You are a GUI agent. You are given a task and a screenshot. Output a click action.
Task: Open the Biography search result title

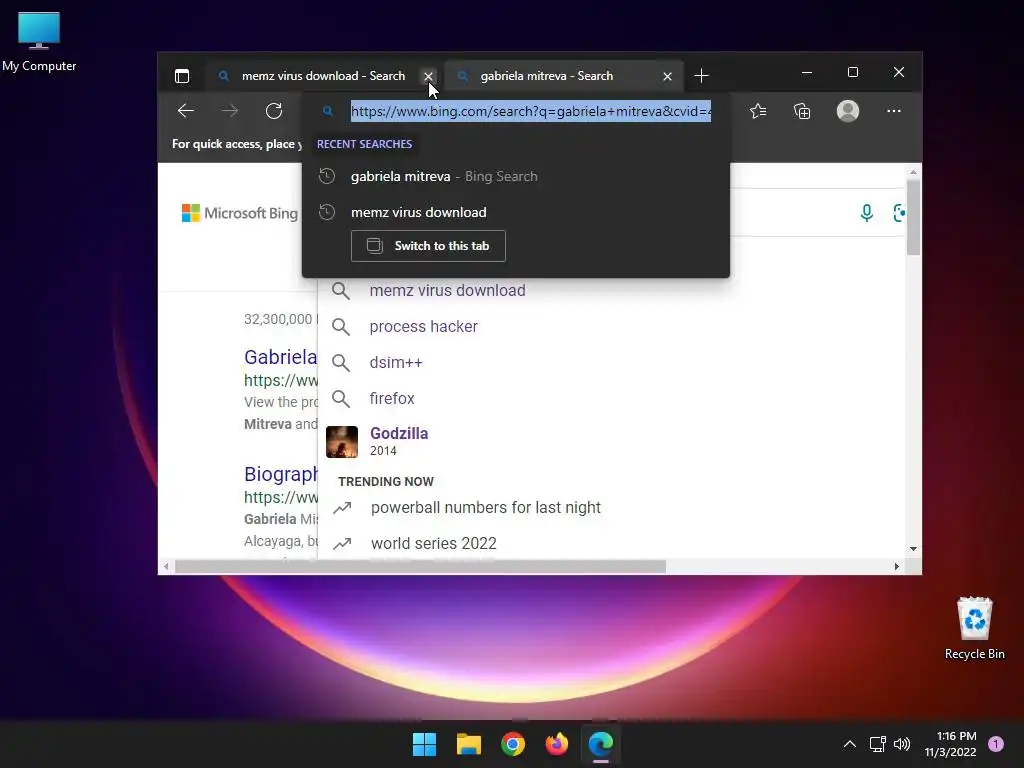point(281,473)
